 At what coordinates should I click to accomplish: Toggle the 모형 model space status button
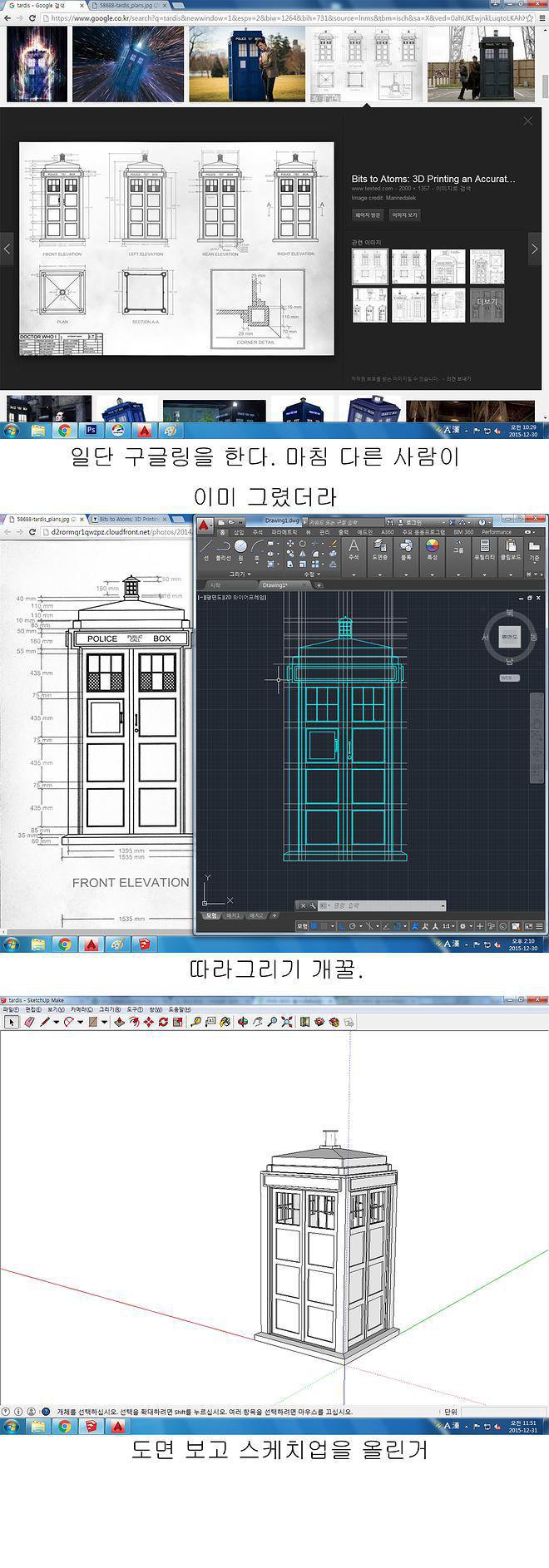tap(302, 926)
